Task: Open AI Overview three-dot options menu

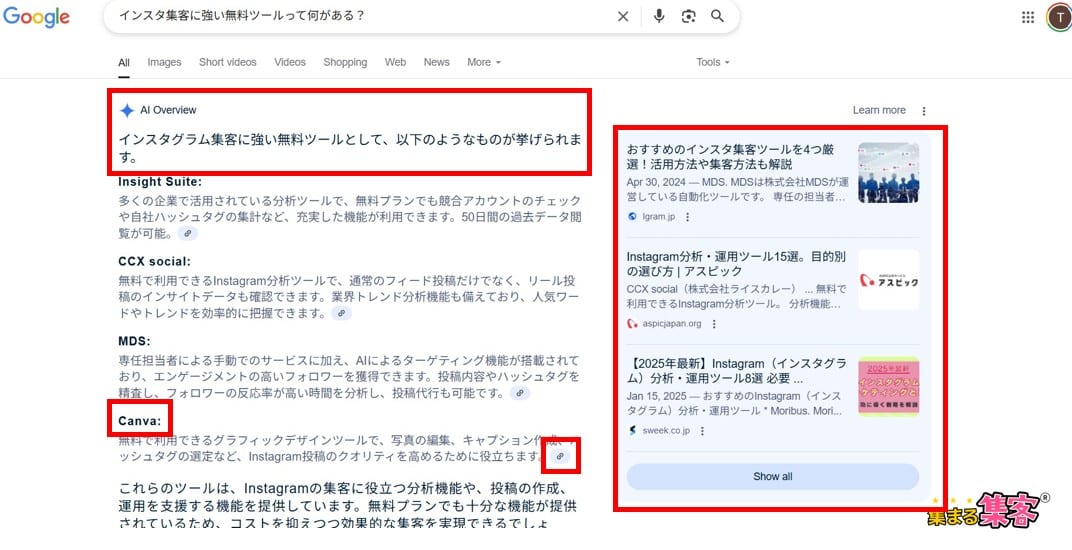Action: pyautogui.click(x=924, y=111)
